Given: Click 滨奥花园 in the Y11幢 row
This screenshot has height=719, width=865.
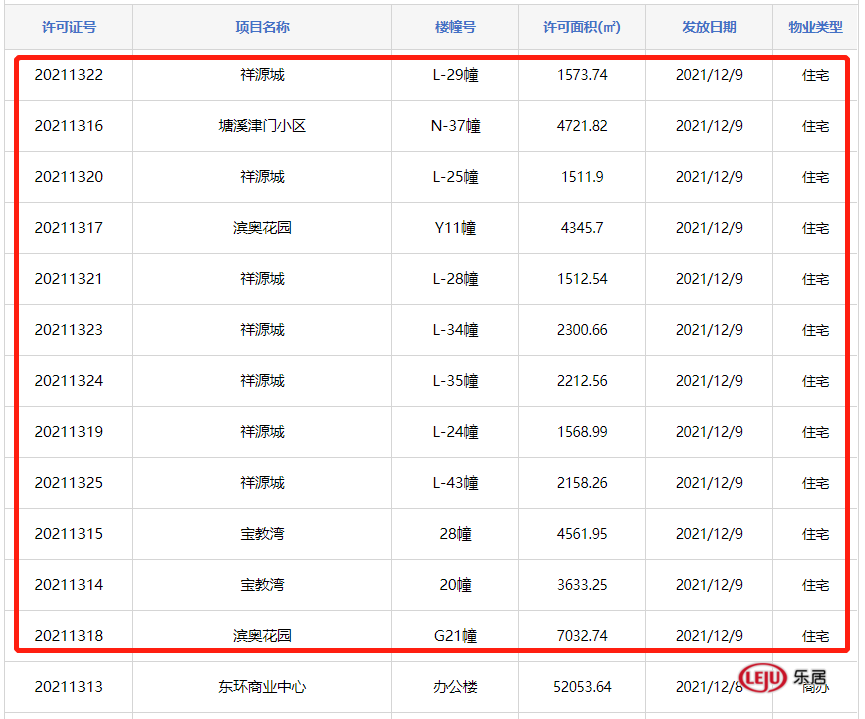Looking at the screenshot, I should [262, 228].
